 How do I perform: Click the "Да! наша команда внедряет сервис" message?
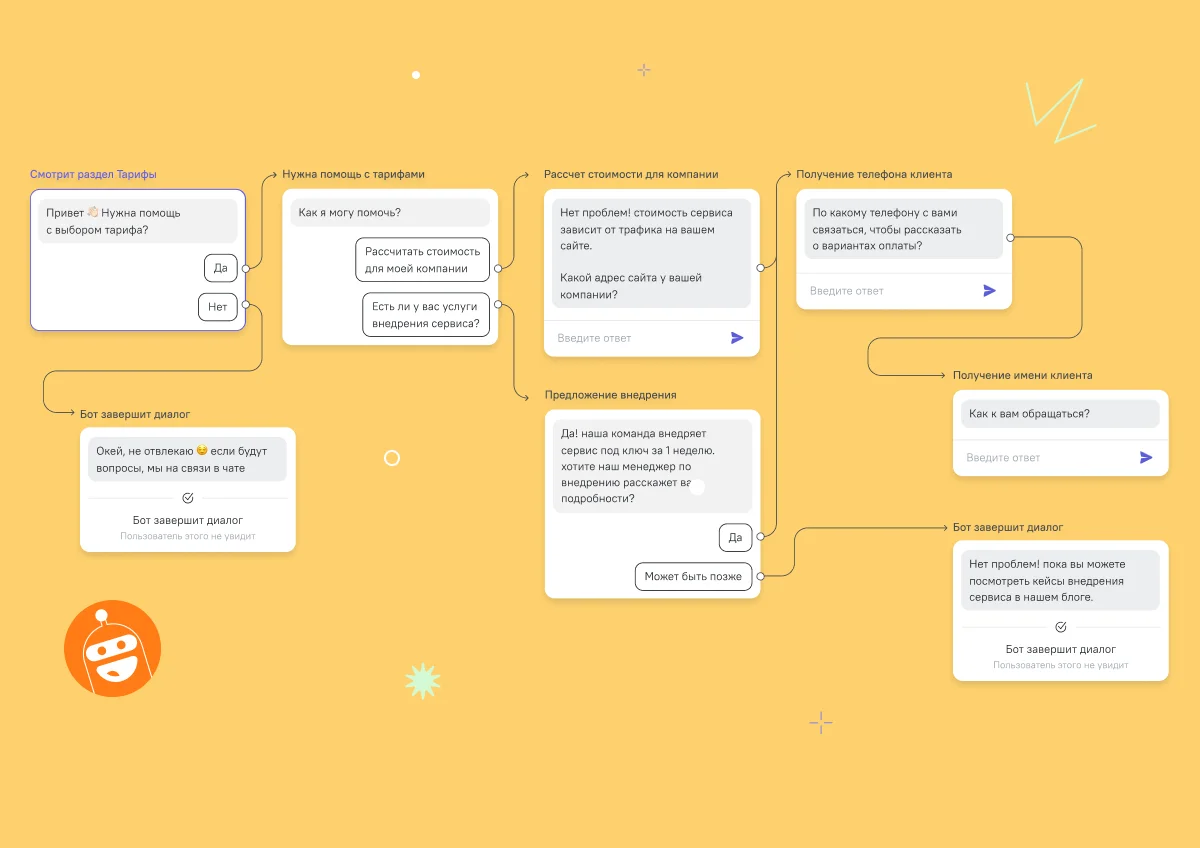652,466
